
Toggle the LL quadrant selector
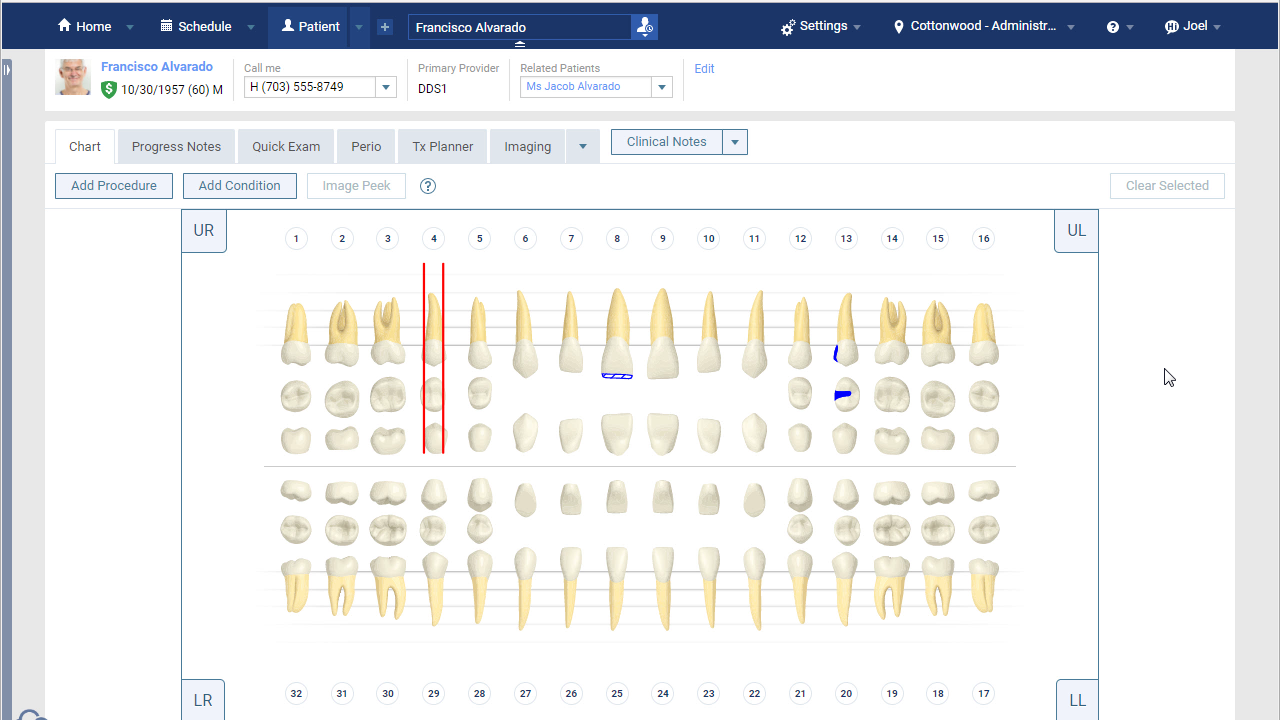1077,700
